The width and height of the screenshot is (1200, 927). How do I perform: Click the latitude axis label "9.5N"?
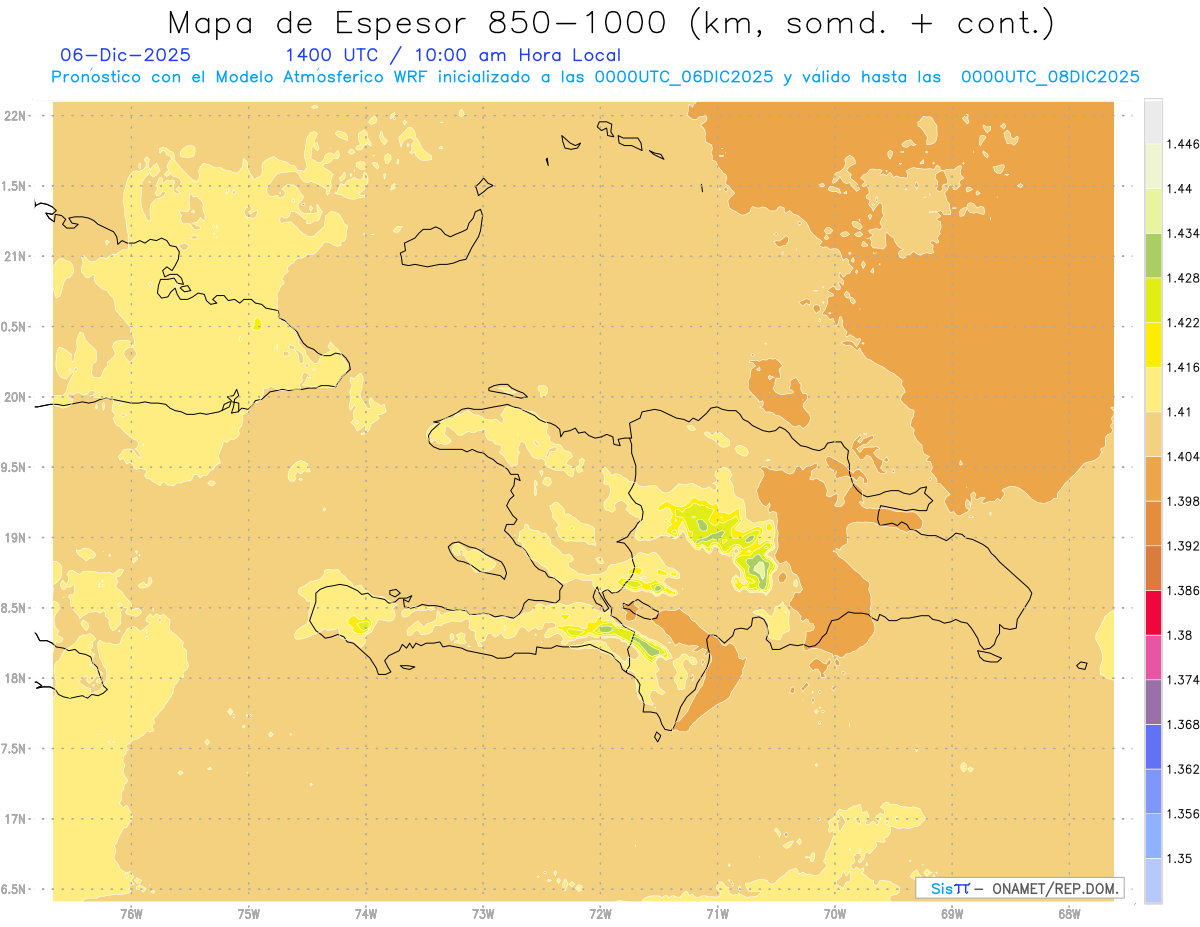click(x=15, y=468)
